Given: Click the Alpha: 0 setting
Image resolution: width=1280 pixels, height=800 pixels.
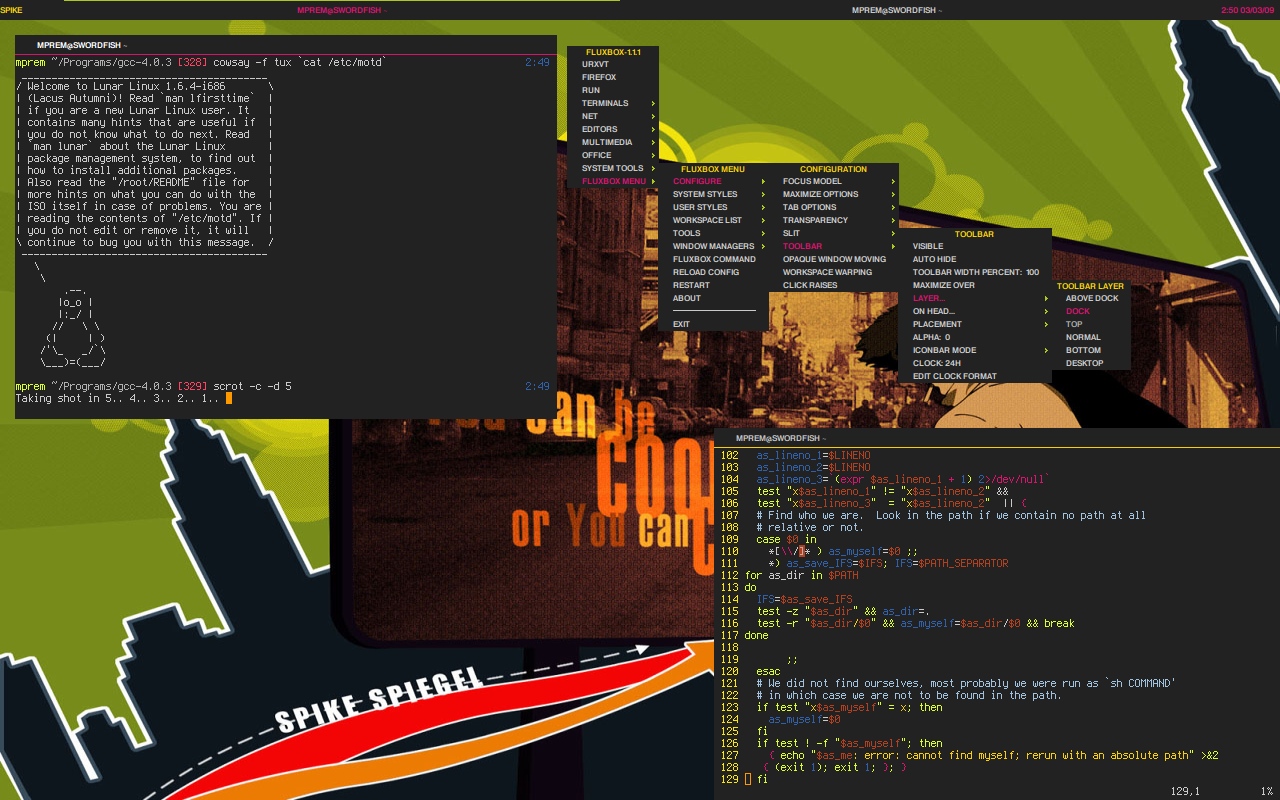Looking at the screenshot, I should coord(975,337).
